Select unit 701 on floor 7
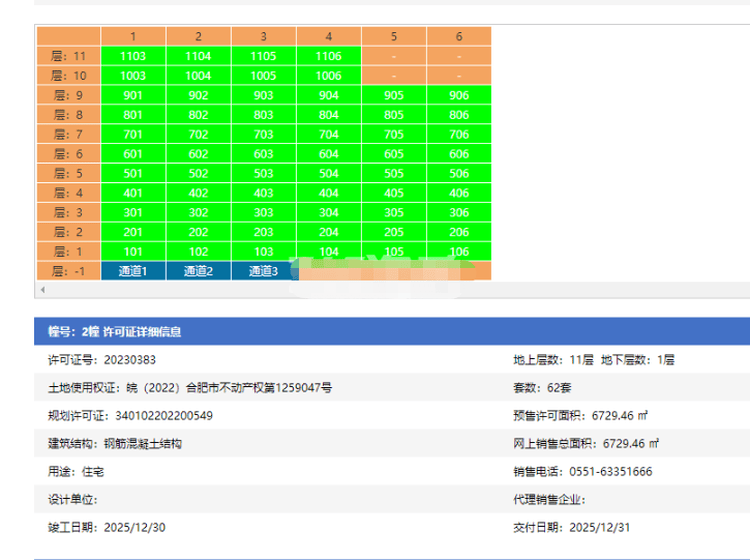The width and height of the screenshot is (750, 560). tap(133, 134)
